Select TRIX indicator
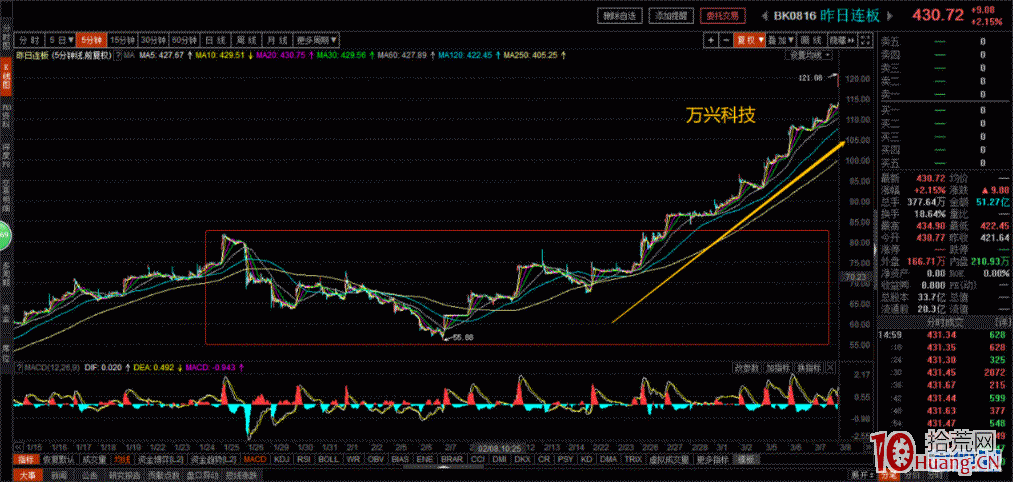This screenshot has width=1013, height=482. (634, 459)
